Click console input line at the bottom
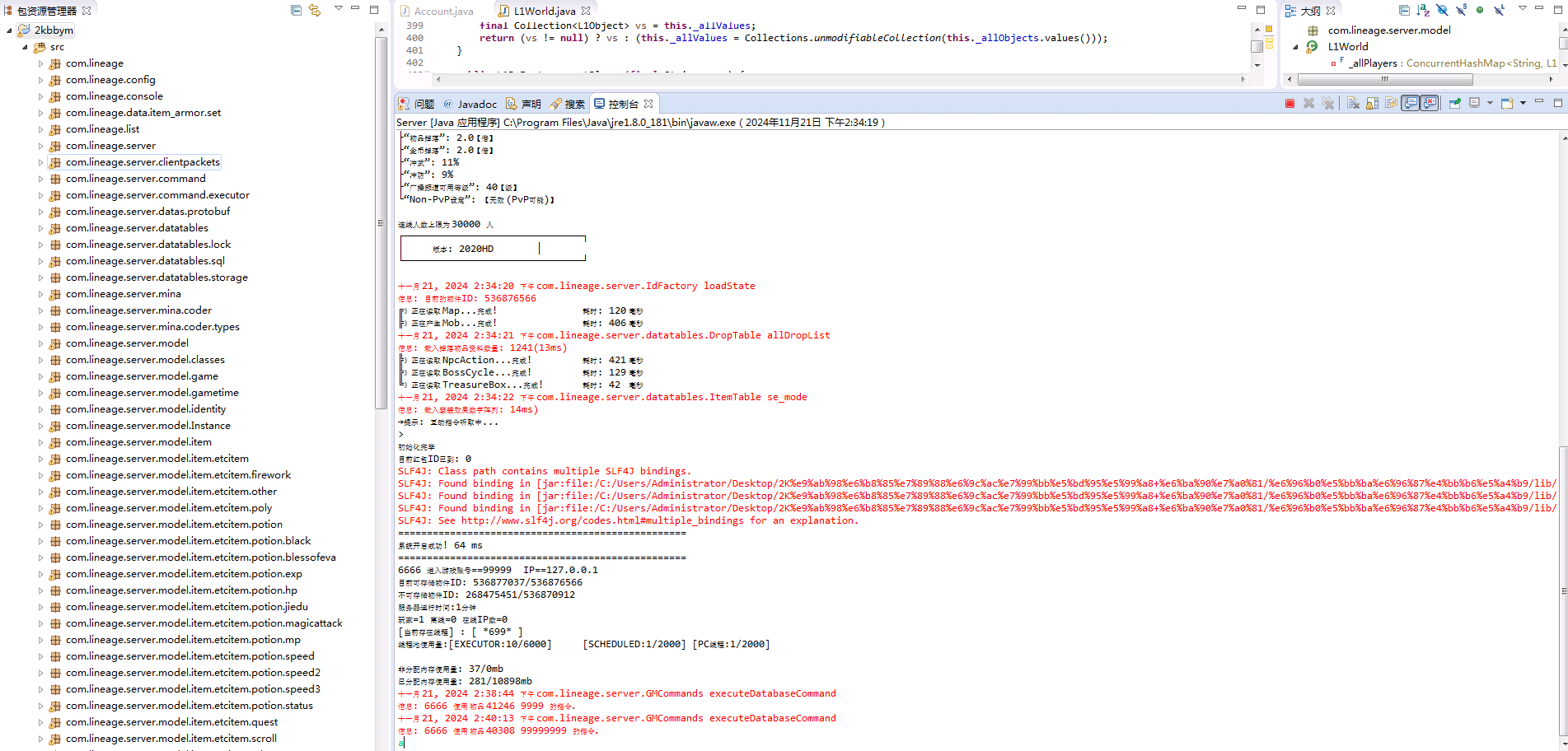The image size is (1568, 751). click(x=976, y=743)
